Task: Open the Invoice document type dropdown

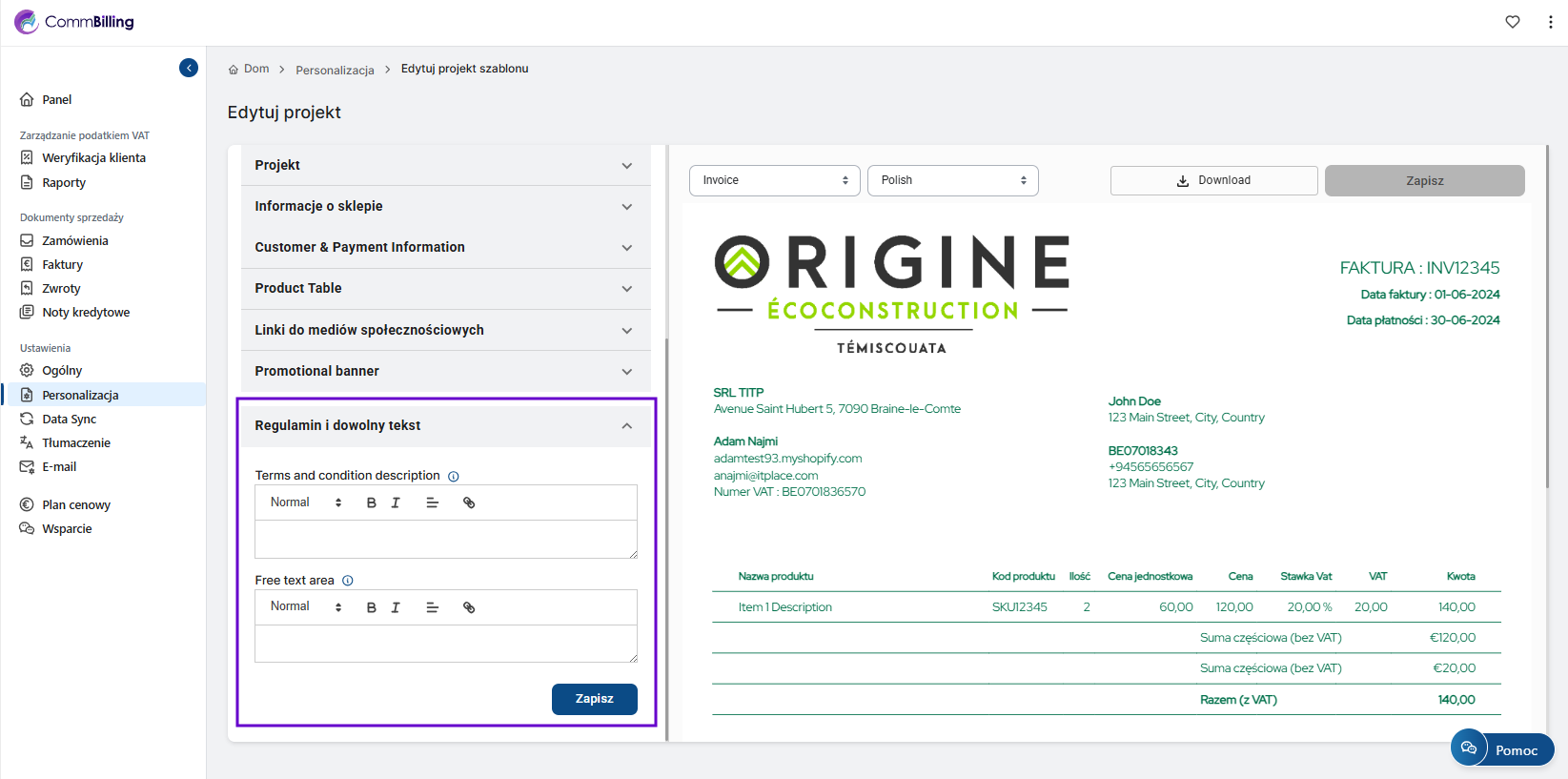Action: [774, 180]
